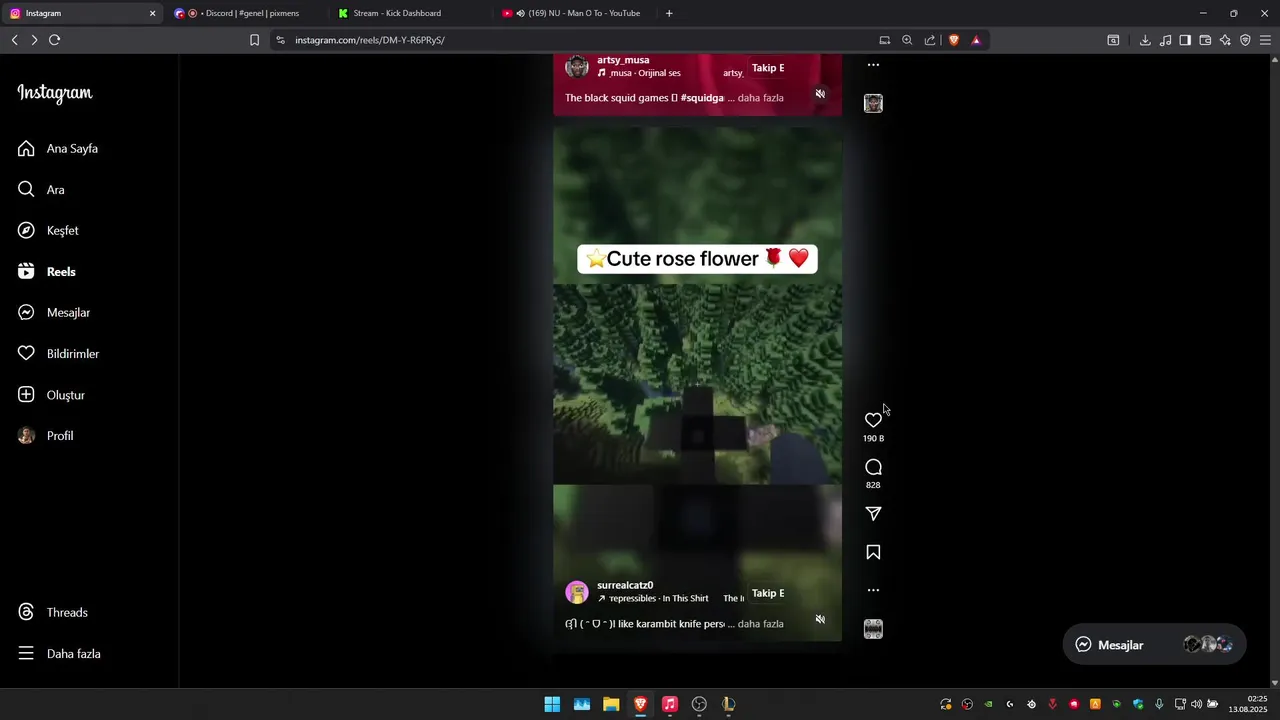Viewport: 1280px width, 720px height.
Task: Open artsy_musa username link
Action: (x=623, y=60)
